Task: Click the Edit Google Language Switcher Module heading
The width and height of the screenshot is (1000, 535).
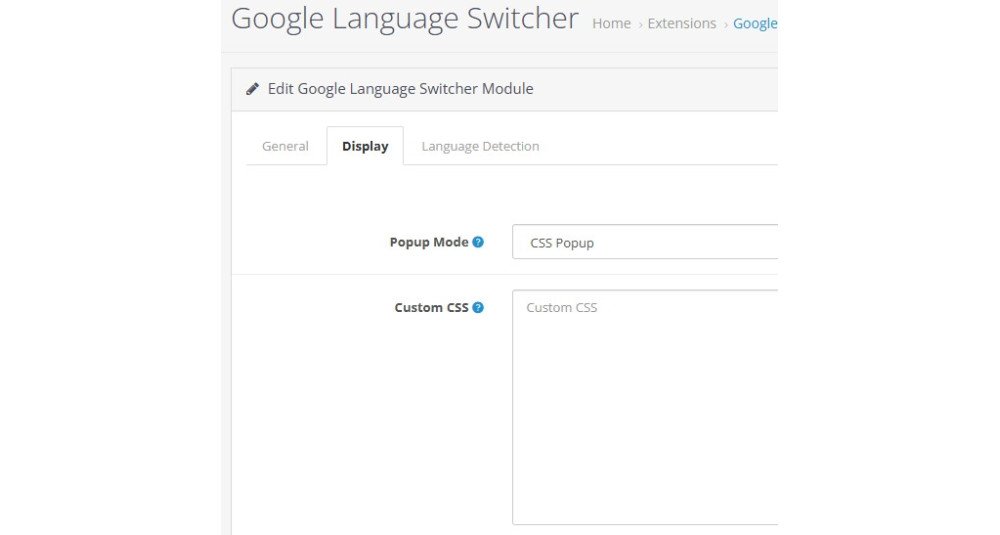Action: pos(400,89)
